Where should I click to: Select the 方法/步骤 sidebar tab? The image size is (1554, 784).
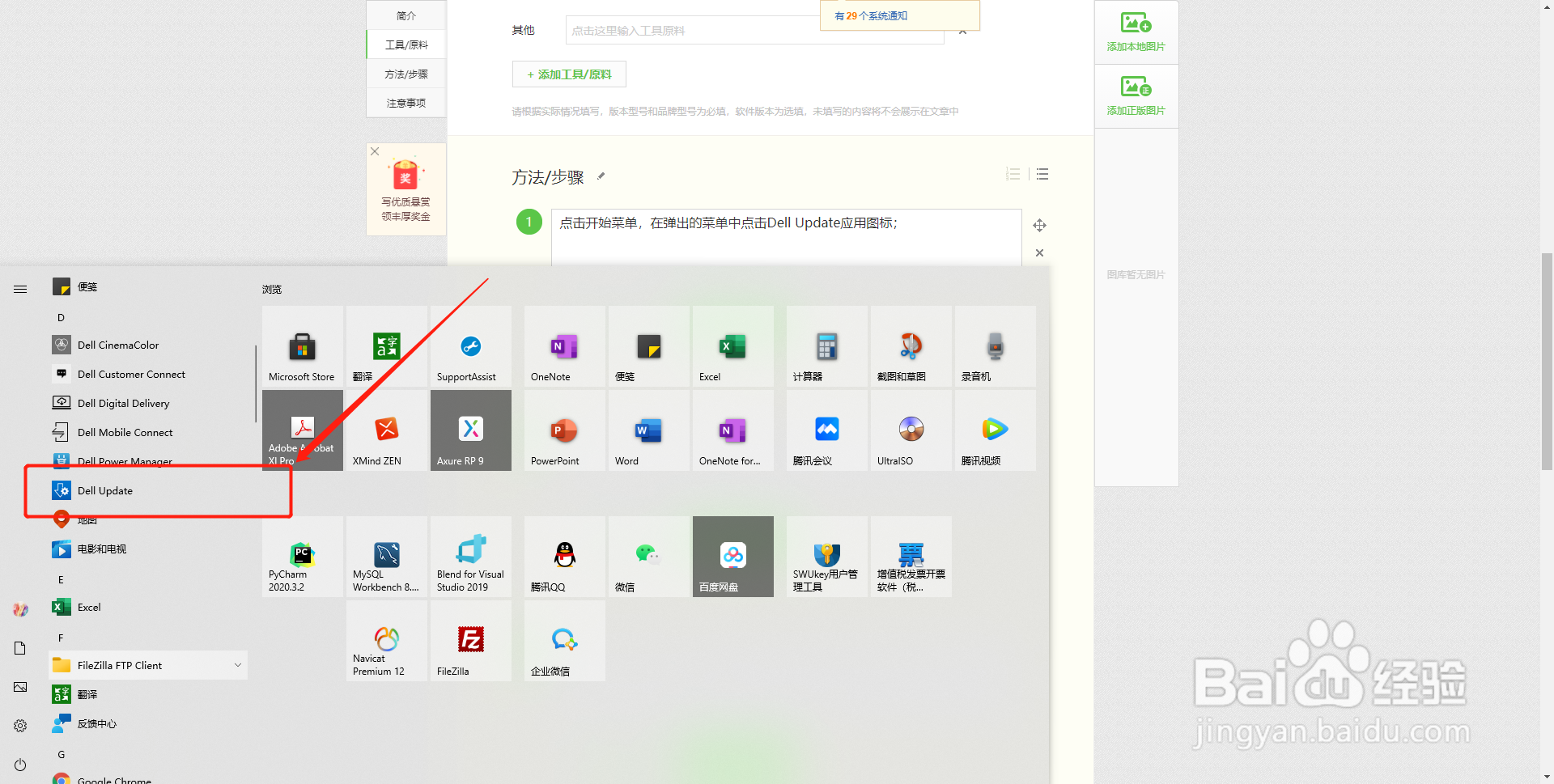tap(406, 74)
